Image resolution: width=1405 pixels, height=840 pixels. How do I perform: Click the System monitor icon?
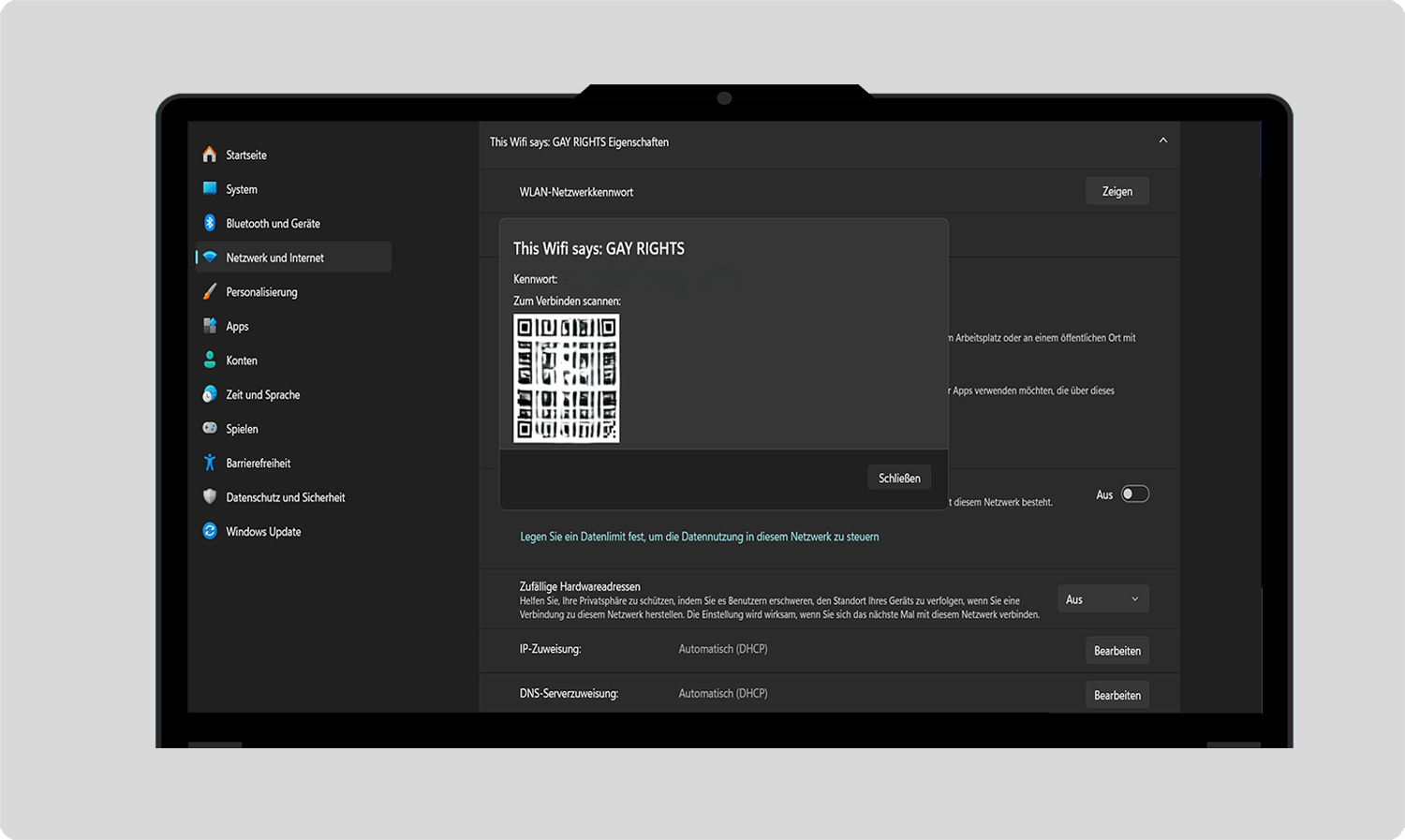210,188
